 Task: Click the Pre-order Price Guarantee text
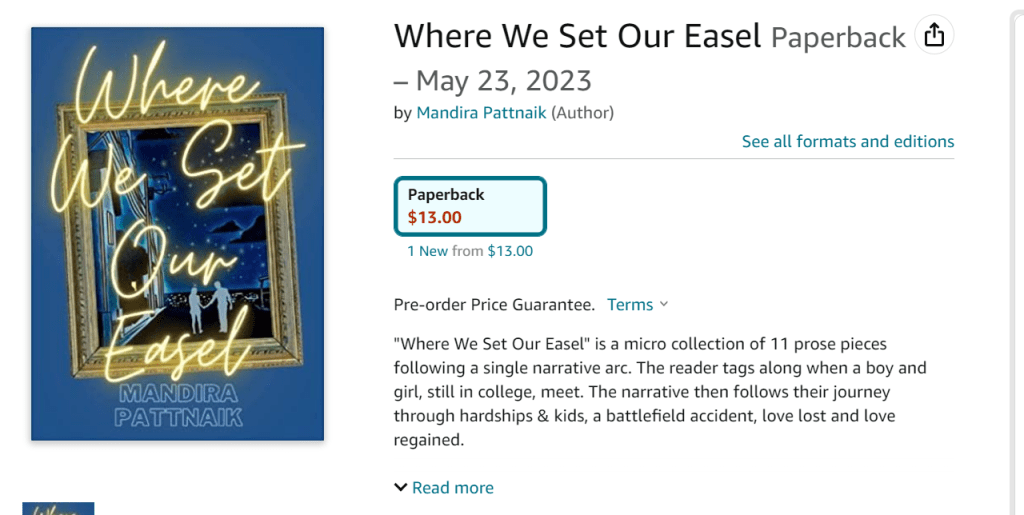(494, 305)
